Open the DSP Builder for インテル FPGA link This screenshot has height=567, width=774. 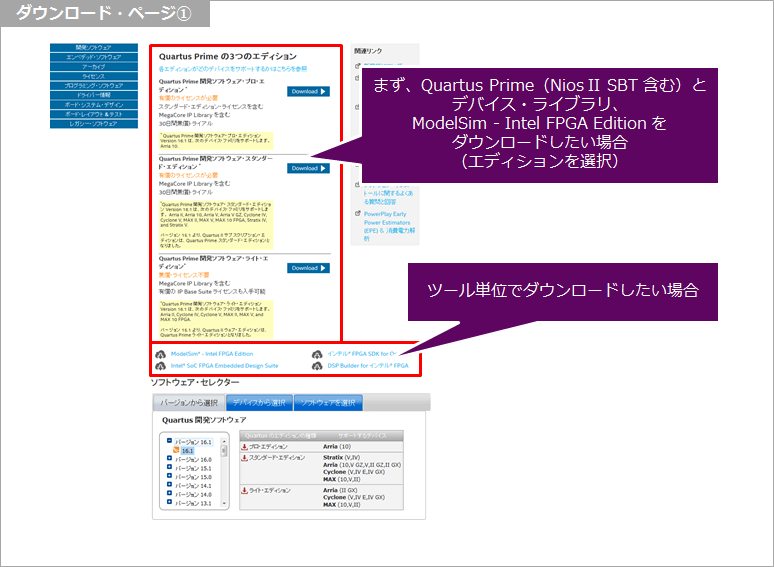[368, 366]
